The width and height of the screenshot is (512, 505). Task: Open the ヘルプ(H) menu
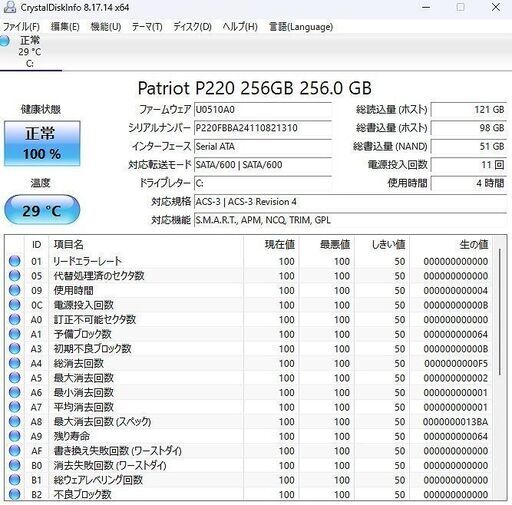pos(240,27)
